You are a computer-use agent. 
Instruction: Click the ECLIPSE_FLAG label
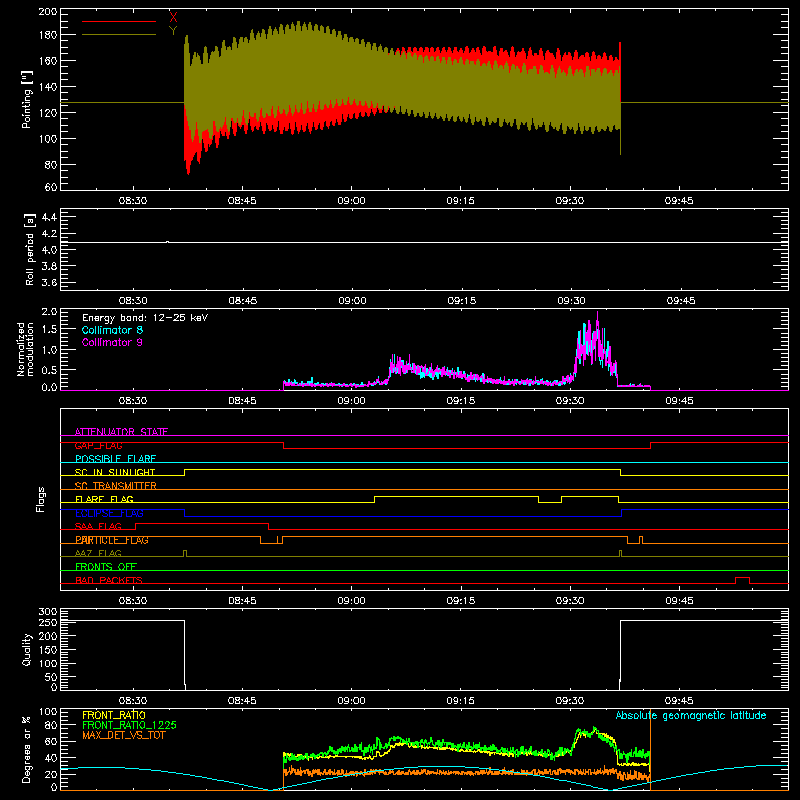point(109,513)
